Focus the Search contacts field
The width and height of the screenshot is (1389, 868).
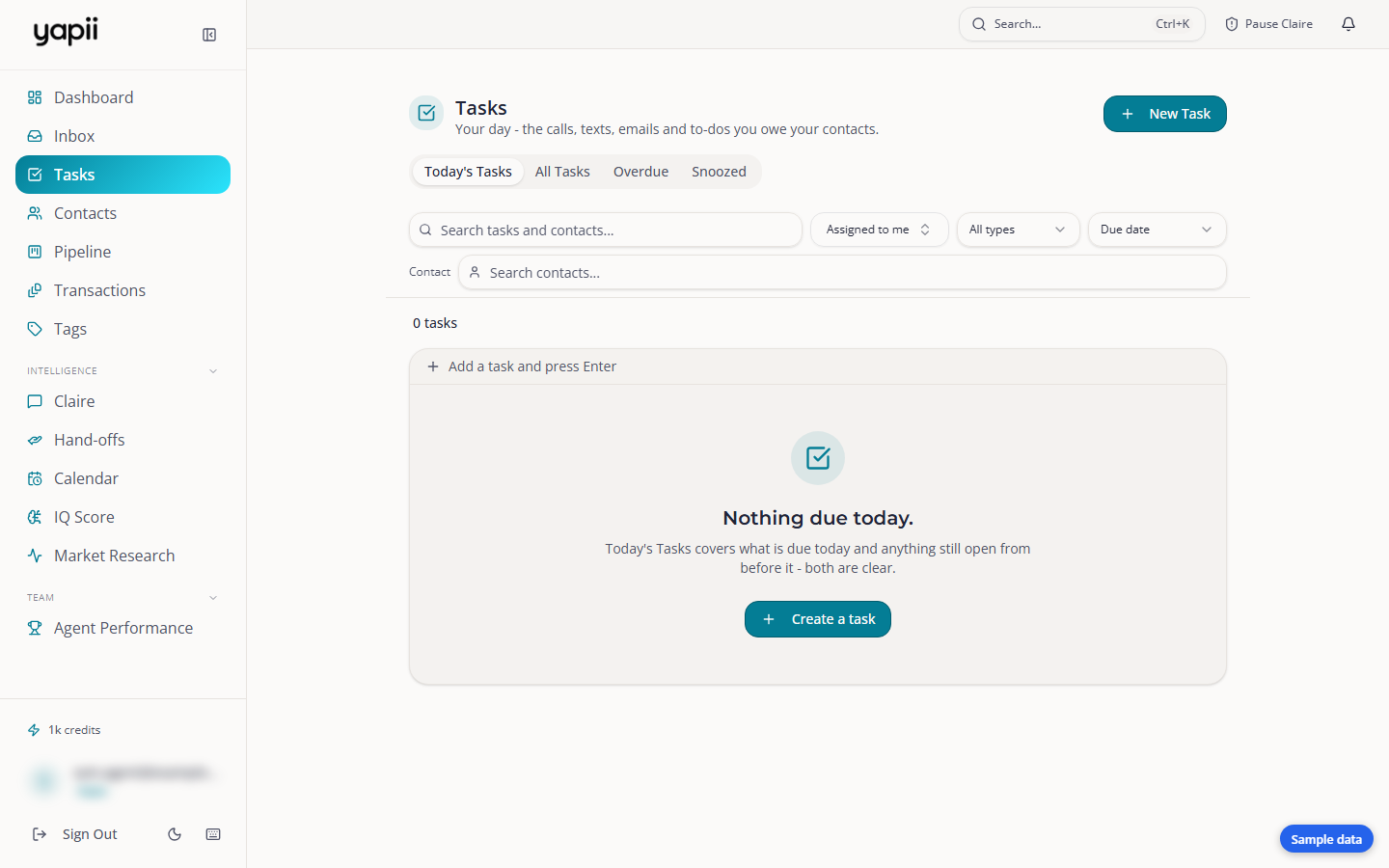(842, 272)
